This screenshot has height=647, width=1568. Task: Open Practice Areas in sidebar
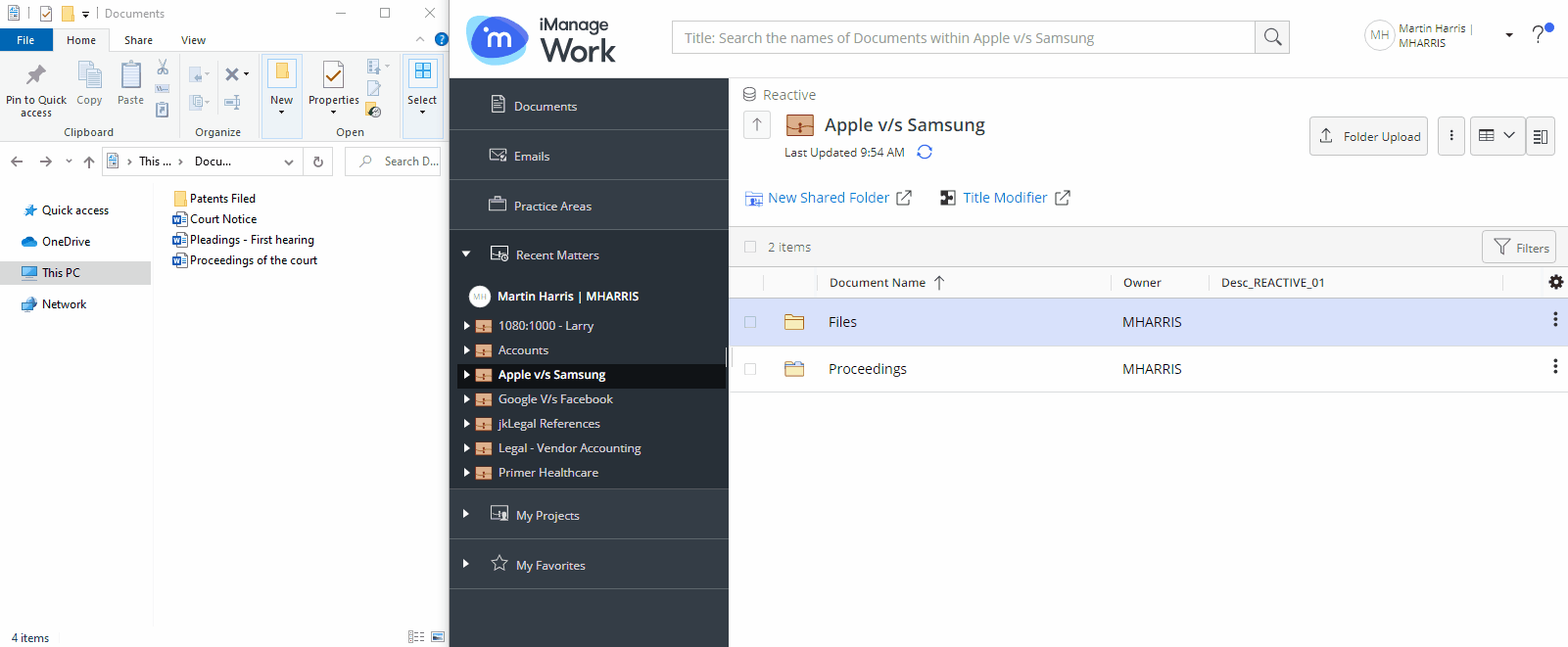click(552, 206)
